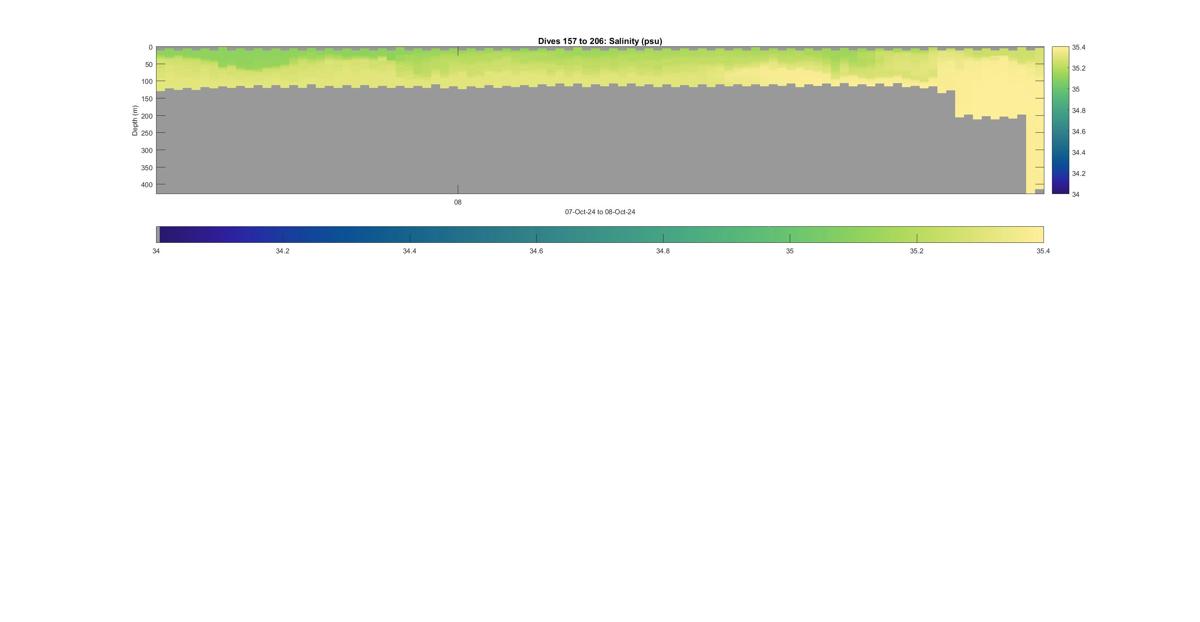The width and height of the screenshot is (1200, 622).
Task: Click the horizontal colorbar label '34.2'
Action: [283, 251]
